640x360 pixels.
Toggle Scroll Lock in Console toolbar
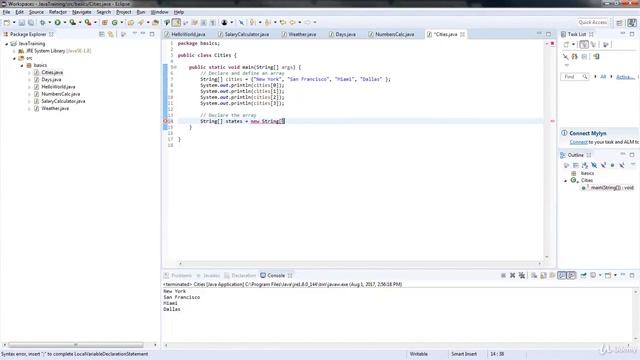[543, 276]
